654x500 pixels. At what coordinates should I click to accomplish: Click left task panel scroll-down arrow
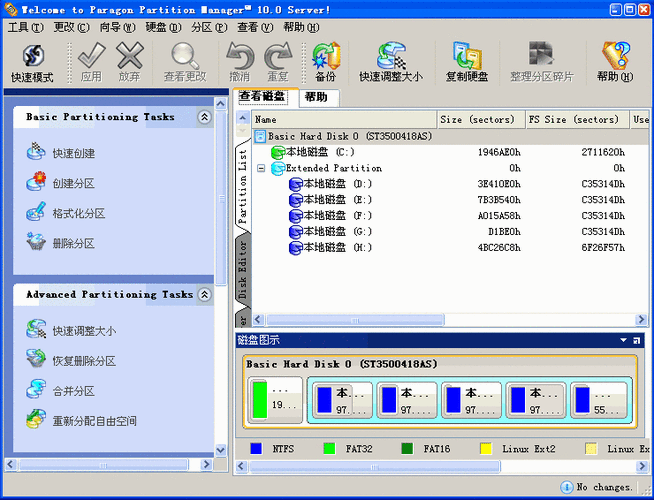[x=221, y=450]
